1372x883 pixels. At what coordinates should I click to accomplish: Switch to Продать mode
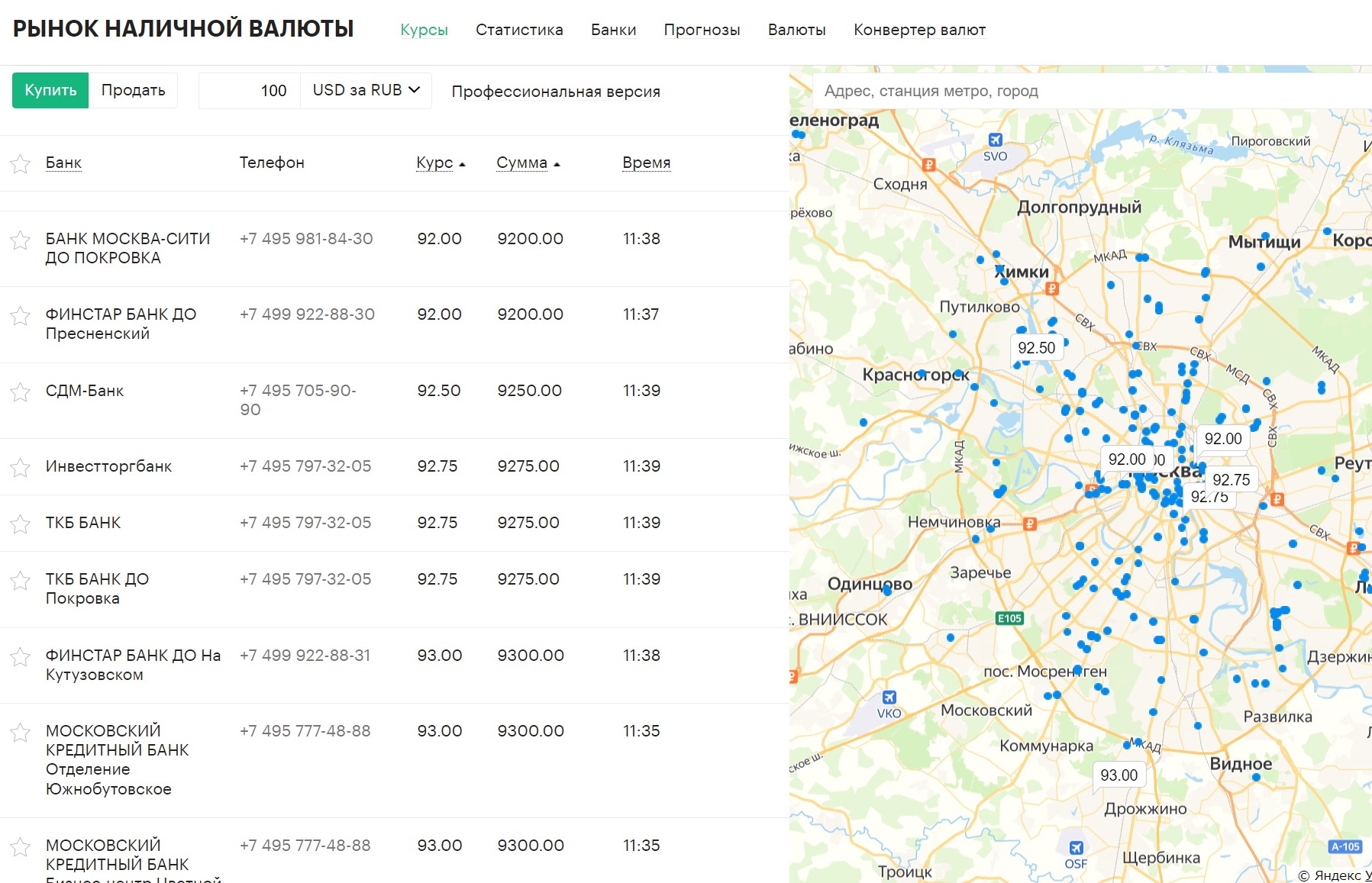pyautogui.click(x=133, y=90)
